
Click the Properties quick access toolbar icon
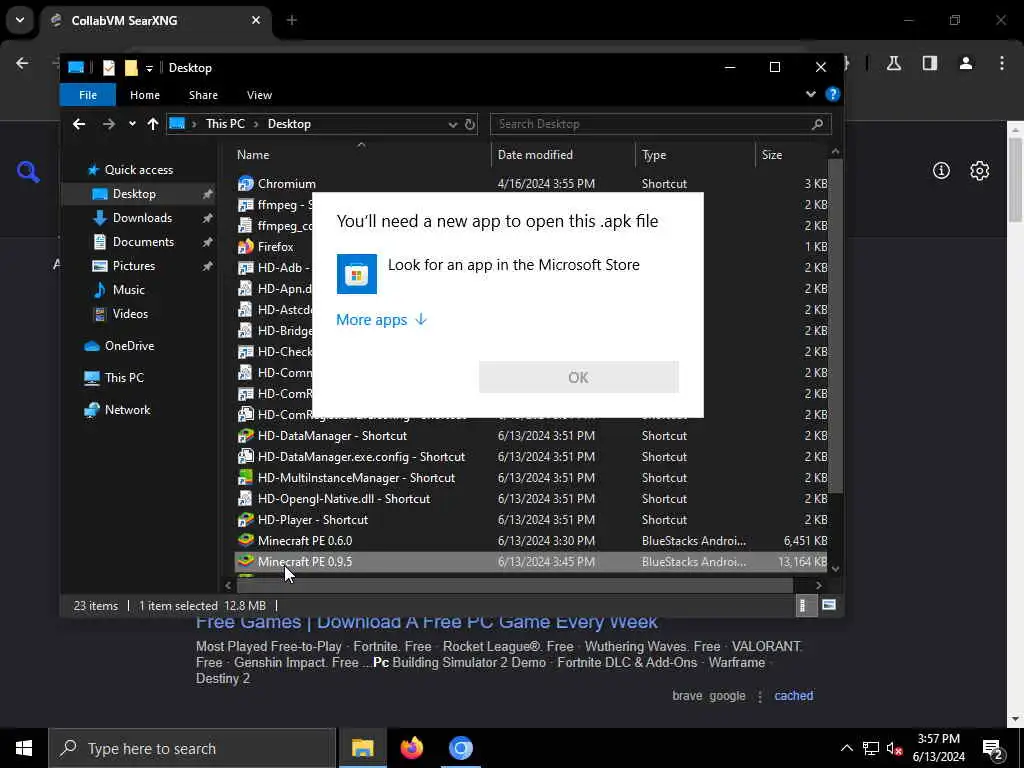point(109,67)
